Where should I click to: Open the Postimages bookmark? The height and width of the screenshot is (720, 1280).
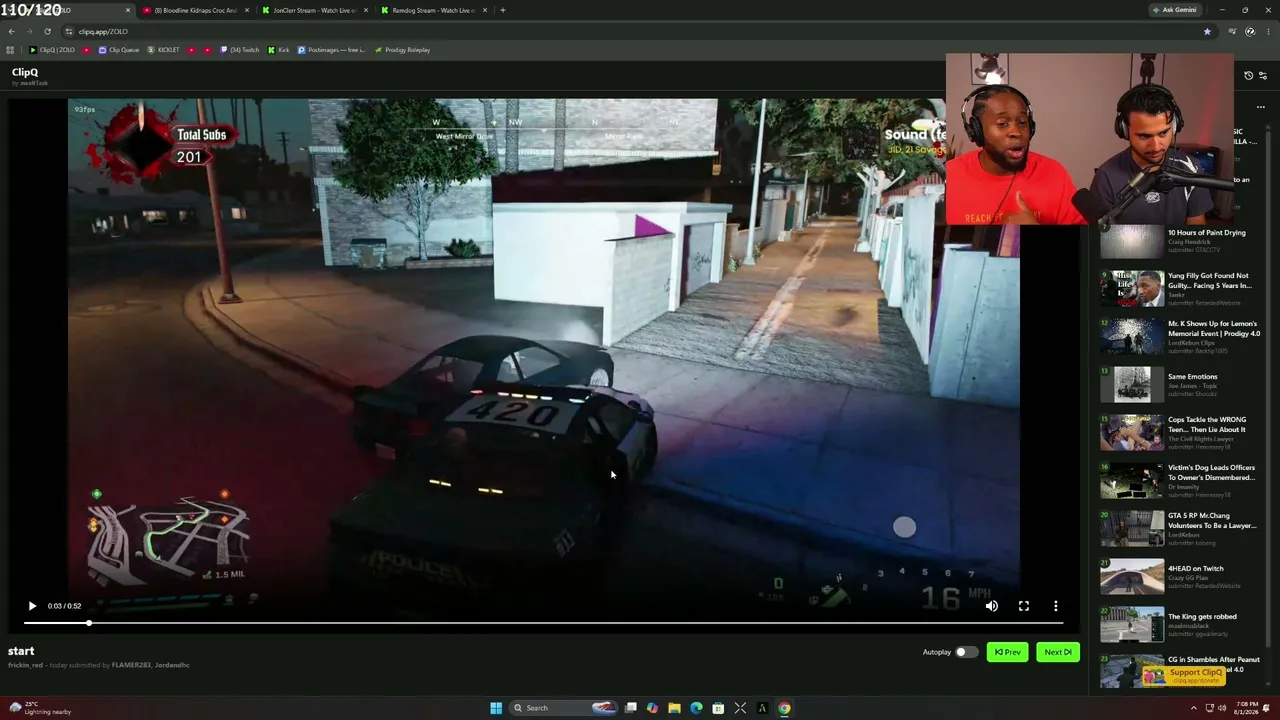point(332,50)
